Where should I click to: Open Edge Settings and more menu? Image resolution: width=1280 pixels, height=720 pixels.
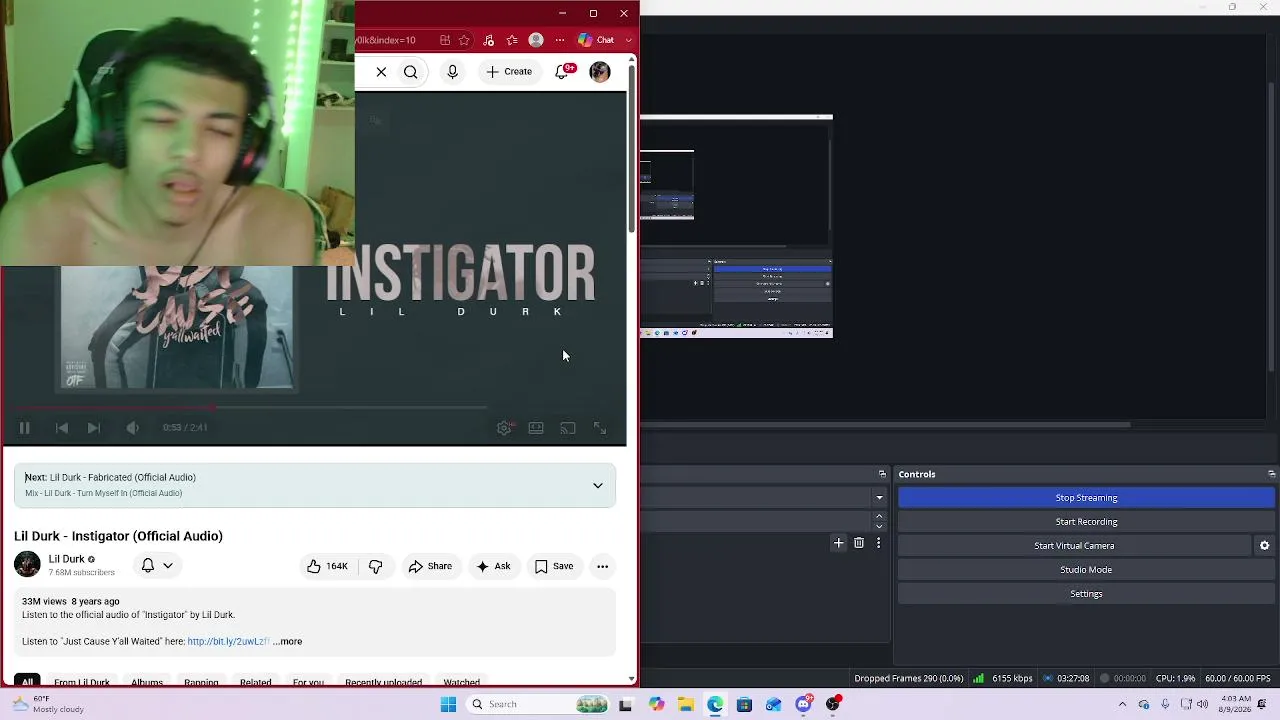coord(560,40)
